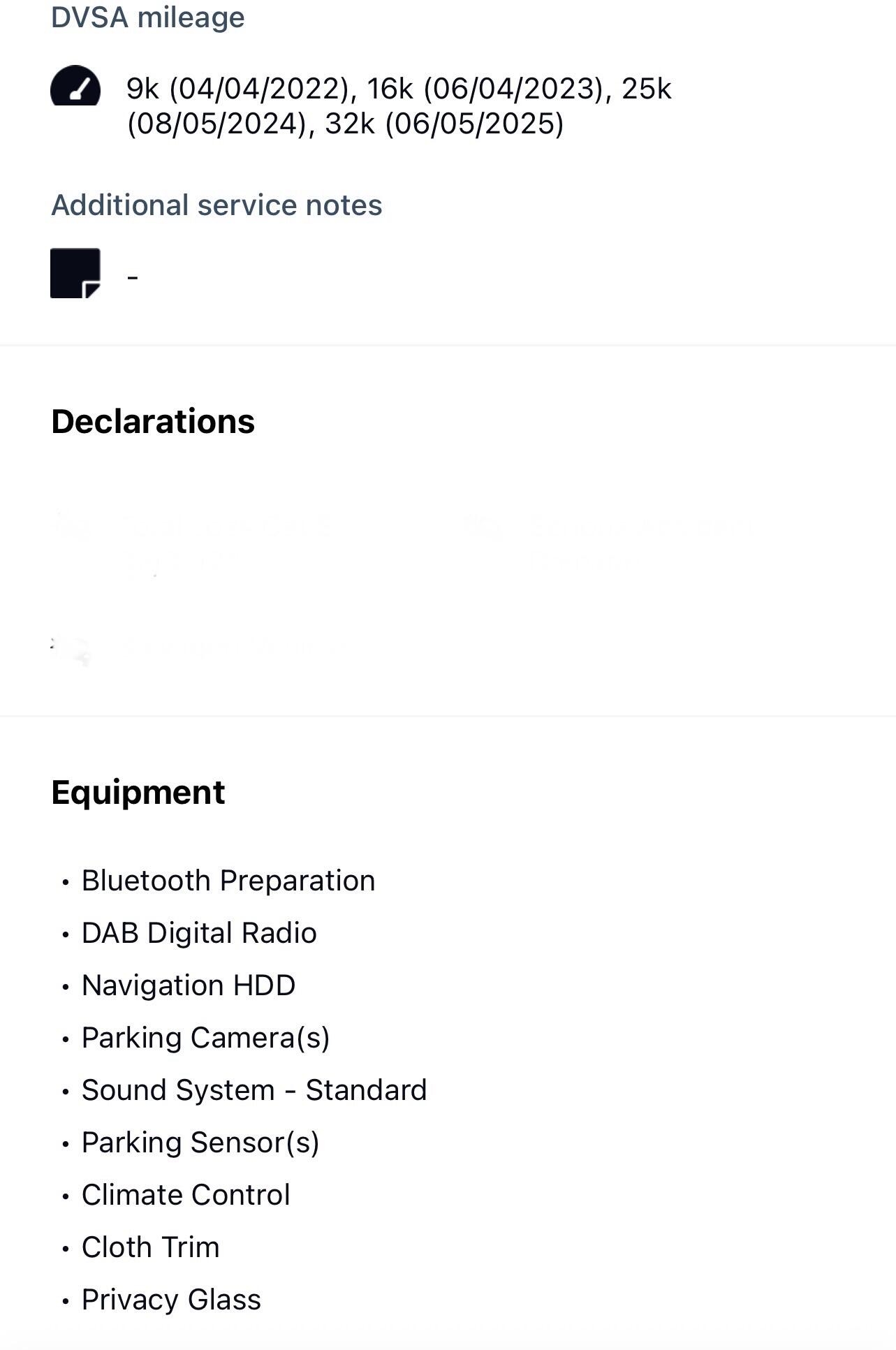Viewport: 896px width, 1350px height.
Task: Tap the Parking Sensor(s) entry
Action: [200, 1143]
